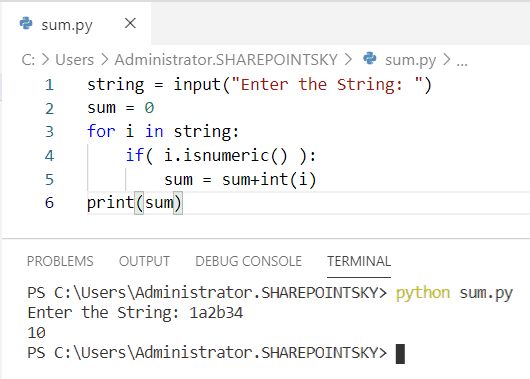
Task: Click line number 2 in gutter
Action: point(49,109)
